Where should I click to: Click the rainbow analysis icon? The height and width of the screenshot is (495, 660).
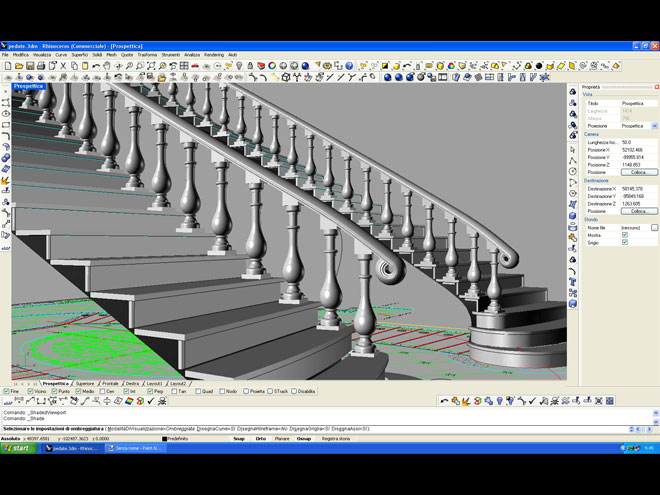[129, 401]
